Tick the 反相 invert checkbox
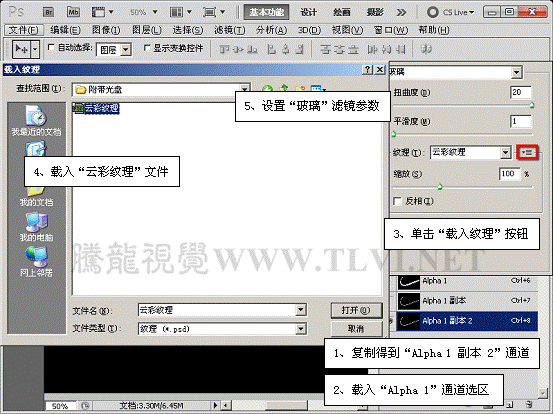553x414 pixels. pyautogui.click(x=397, y=201)
